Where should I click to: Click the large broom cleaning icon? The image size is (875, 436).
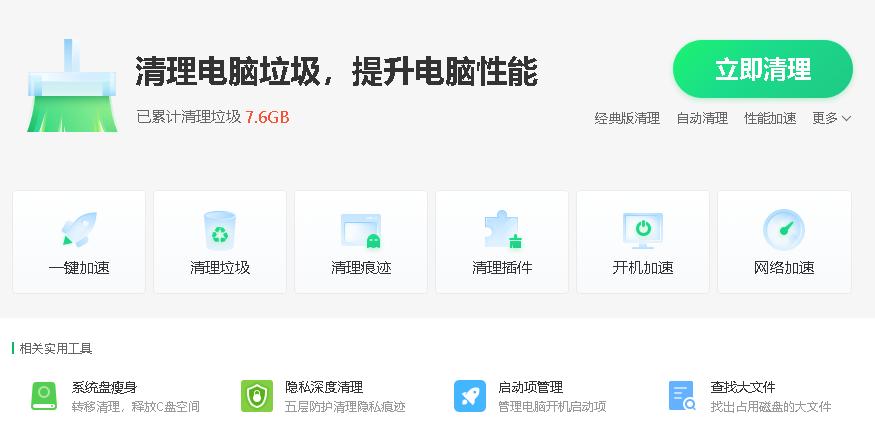coord(72,85)
